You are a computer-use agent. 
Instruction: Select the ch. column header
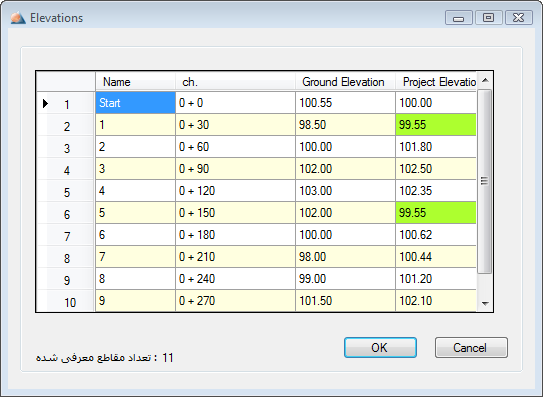click(235, 82)
